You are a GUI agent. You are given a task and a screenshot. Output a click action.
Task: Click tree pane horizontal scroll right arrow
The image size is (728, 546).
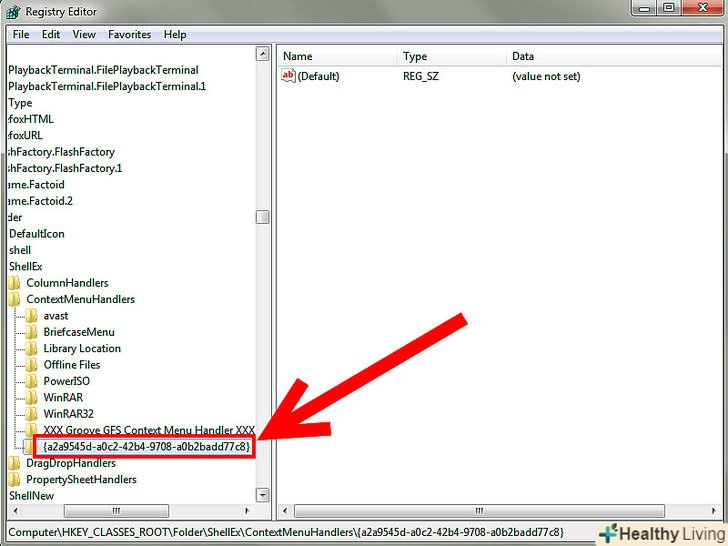click(x=247, y=511)
